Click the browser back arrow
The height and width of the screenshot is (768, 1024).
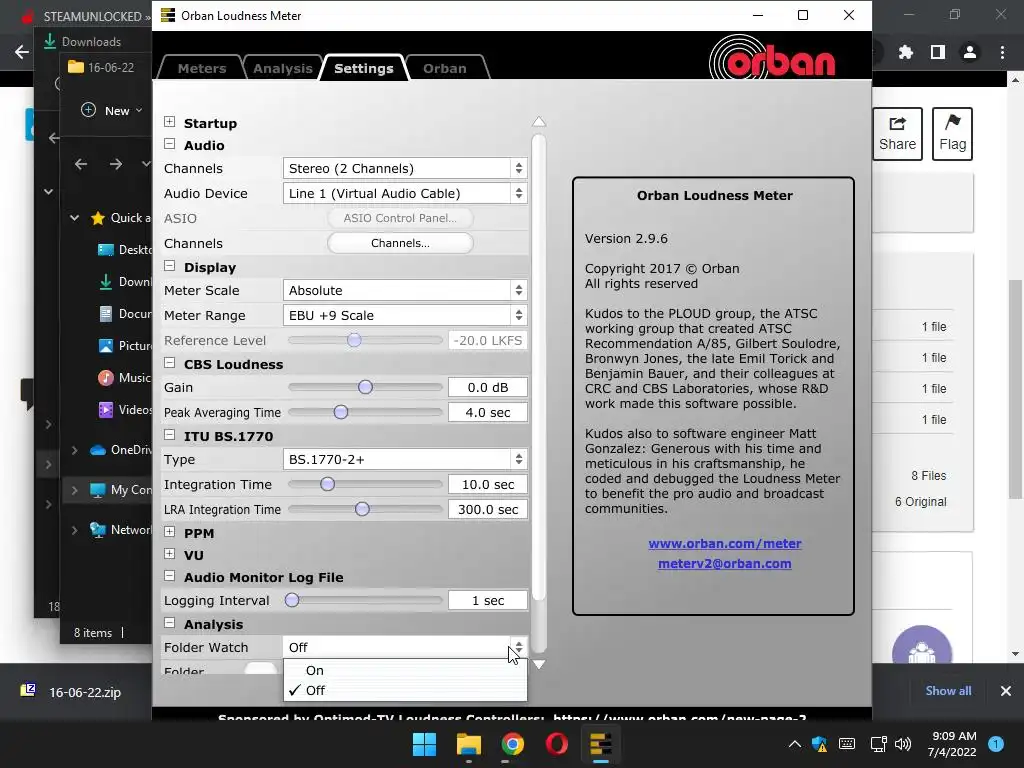(x=22, y=52)
